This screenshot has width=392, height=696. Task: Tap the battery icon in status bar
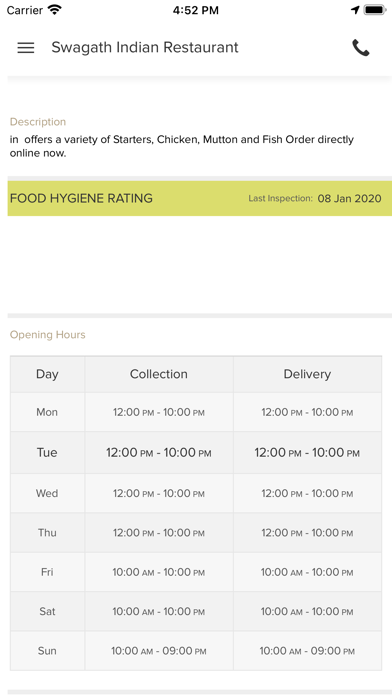tap(375, 10)
